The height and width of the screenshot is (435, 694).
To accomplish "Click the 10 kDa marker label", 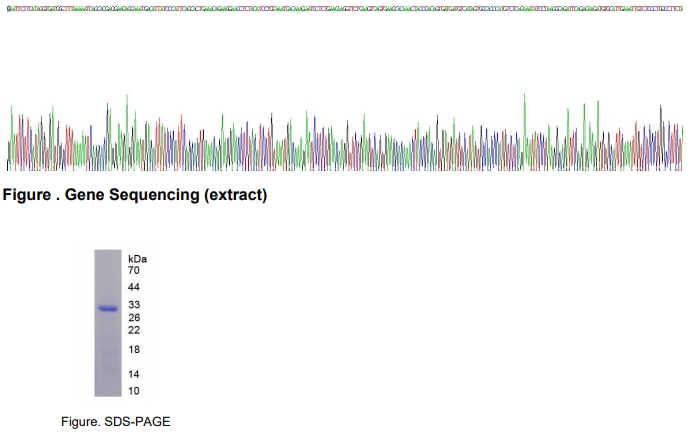I will (134, 390).
